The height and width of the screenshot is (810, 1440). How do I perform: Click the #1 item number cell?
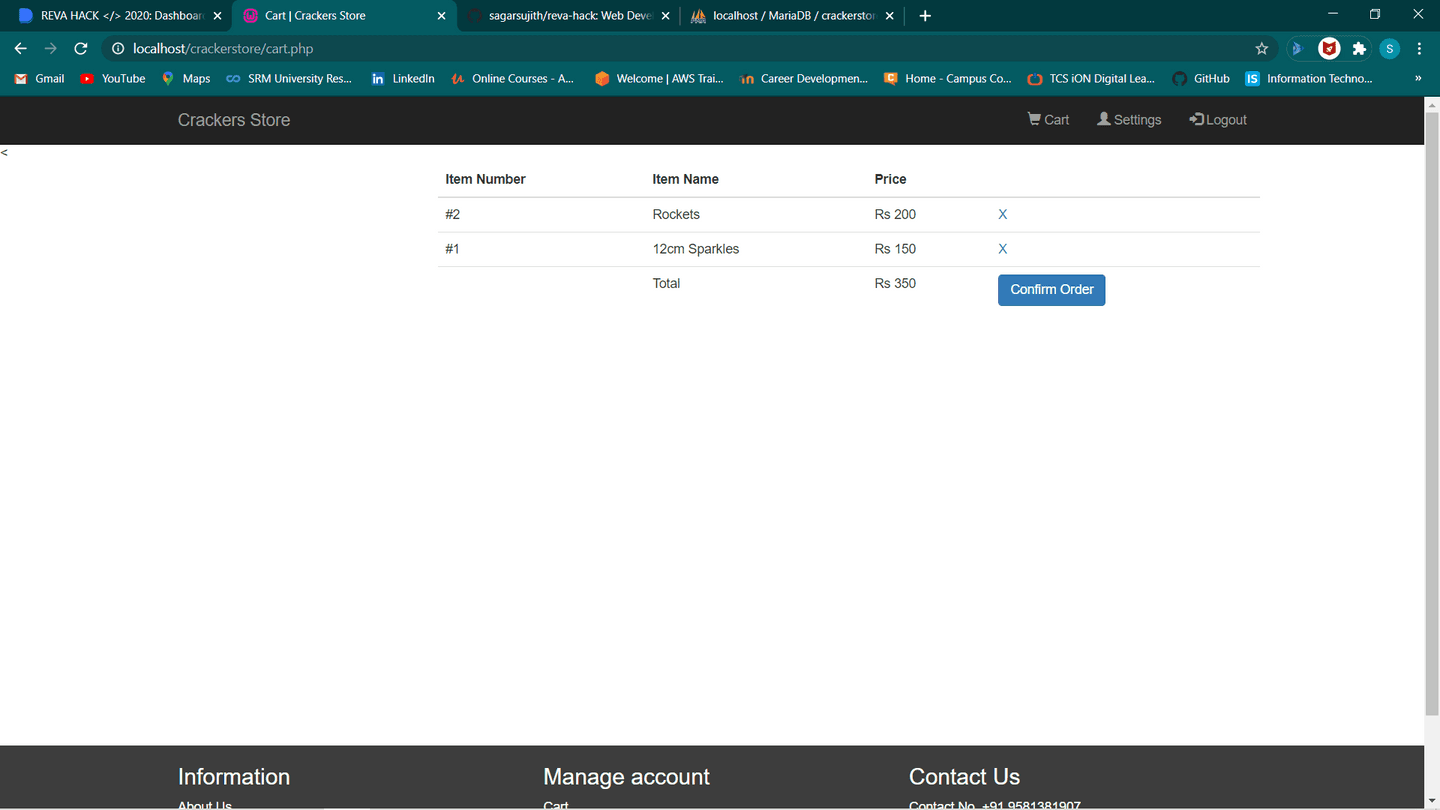453,249
